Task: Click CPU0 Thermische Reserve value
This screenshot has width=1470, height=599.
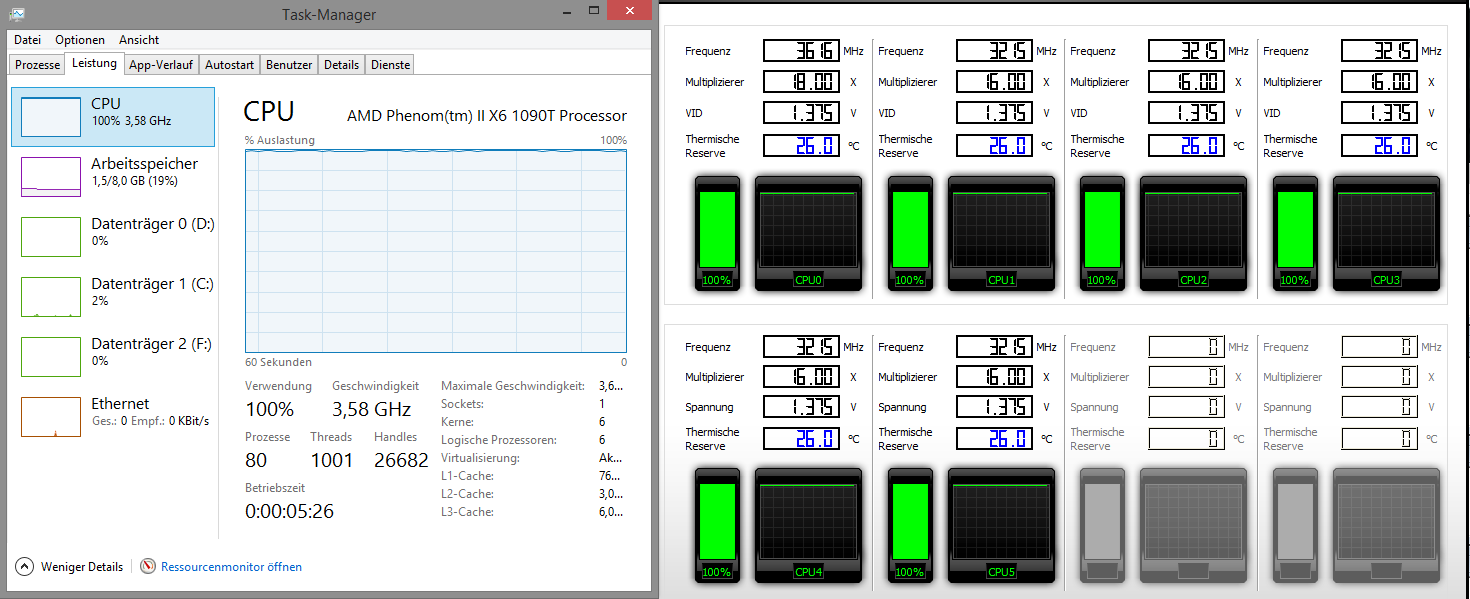Action: (x=801, y=145)
